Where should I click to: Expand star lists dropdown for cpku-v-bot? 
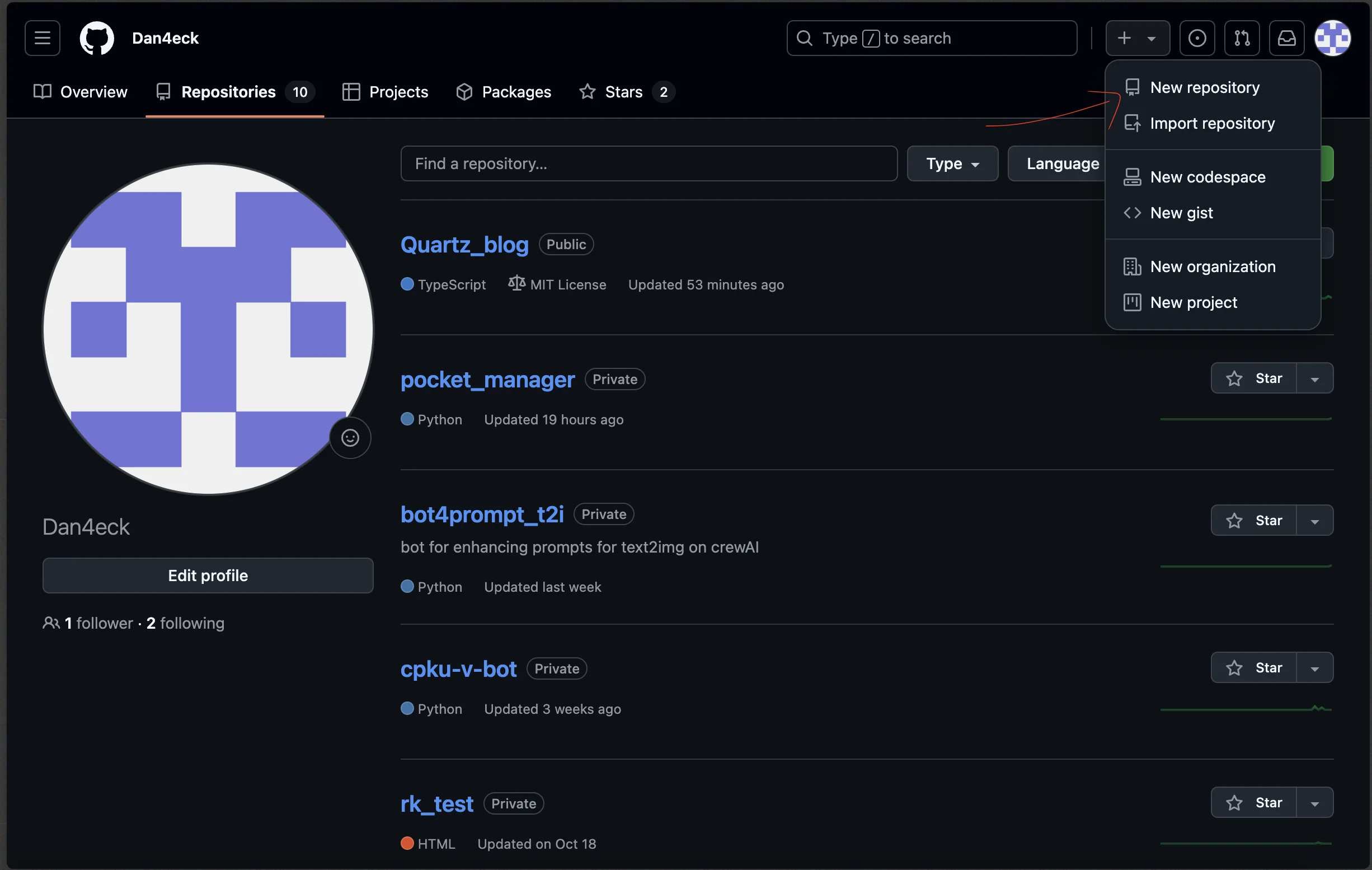[x=1314, y=667]
